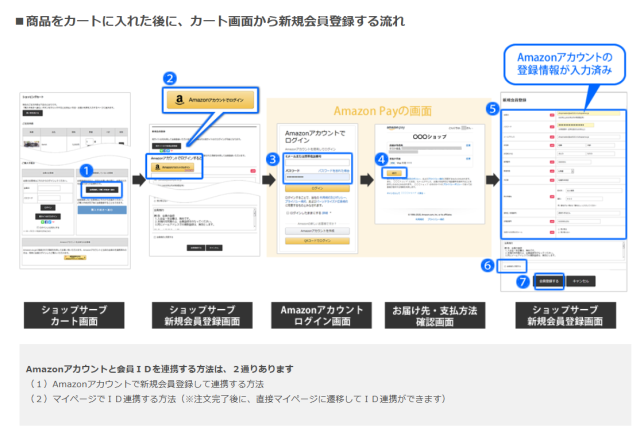This screenshot has width=640, height=432.
Task: Click the line （１）Amazonアカウントで新規会員登録して連携する方法
Action: coord(146,384)
